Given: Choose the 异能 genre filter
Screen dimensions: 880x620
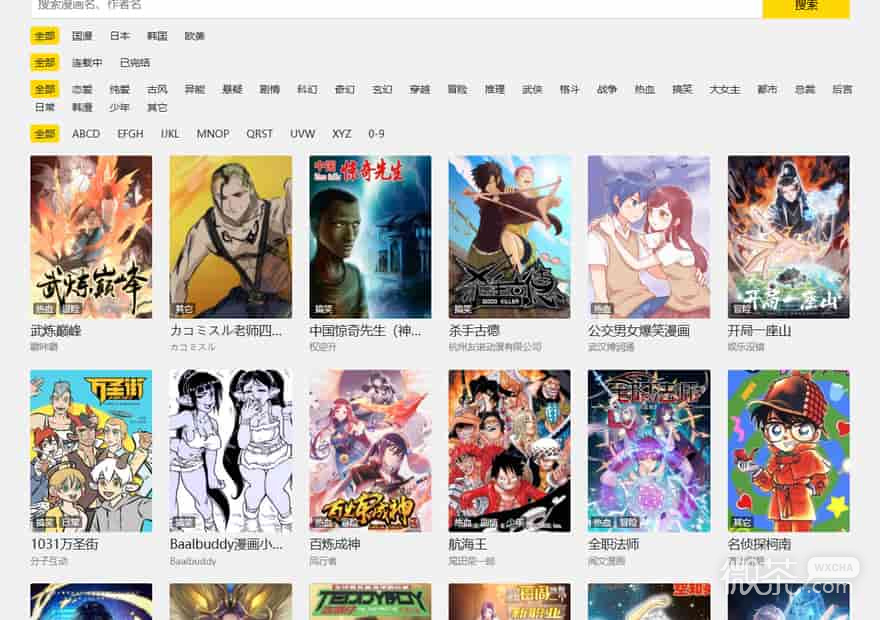Looking at the screenshot, I should pyautogui.click(x=195, y=89).
